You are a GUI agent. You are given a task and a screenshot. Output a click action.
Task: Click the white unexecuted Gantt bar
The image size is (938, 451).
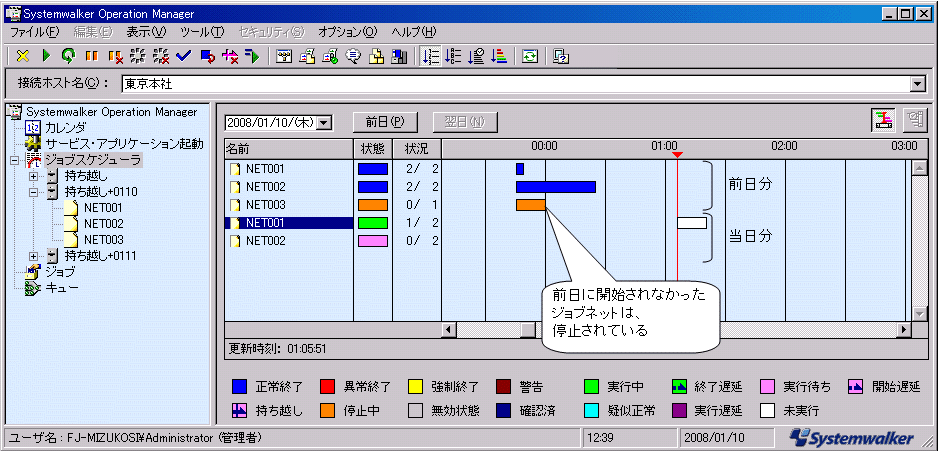point(692,223)
